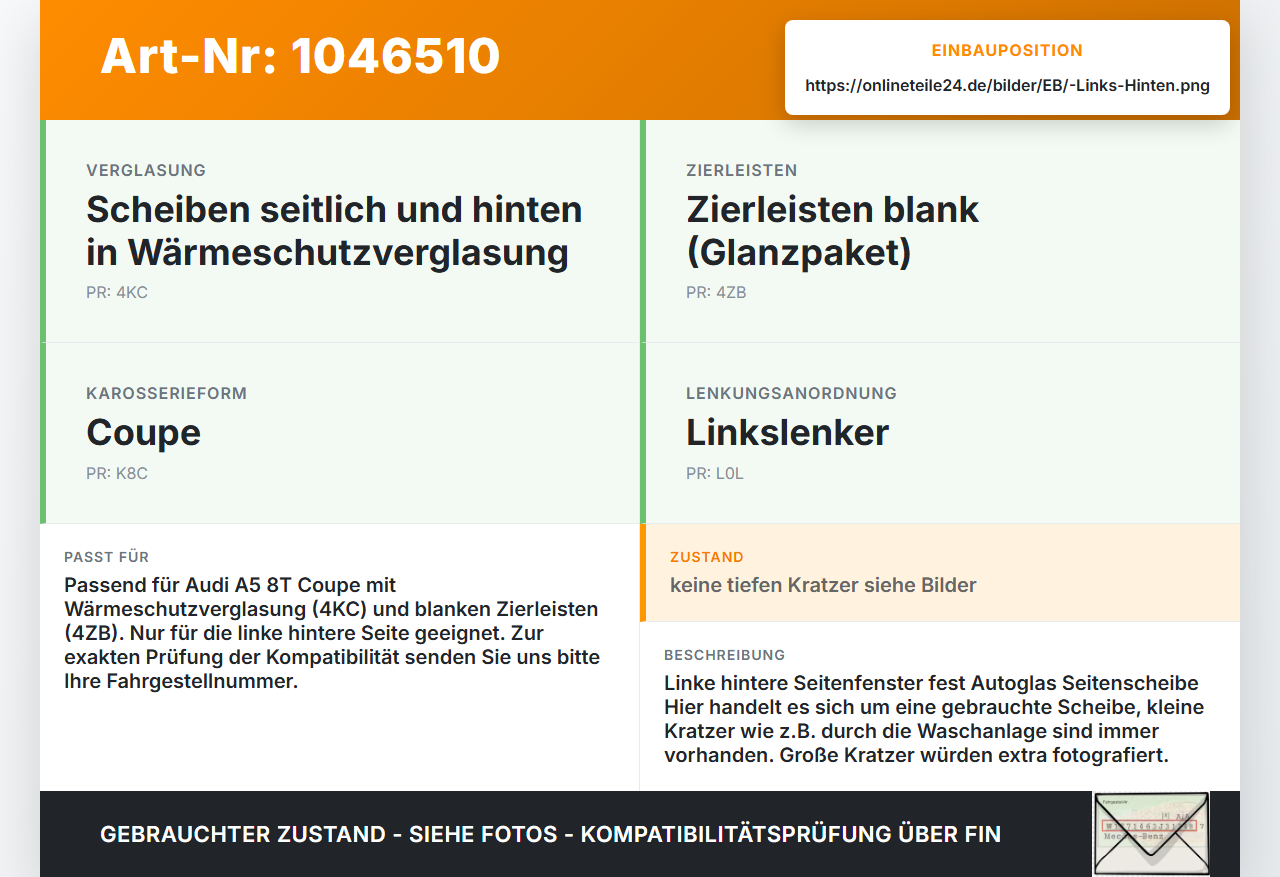Click the Beschreibung description paragraph

pos(934,719)
